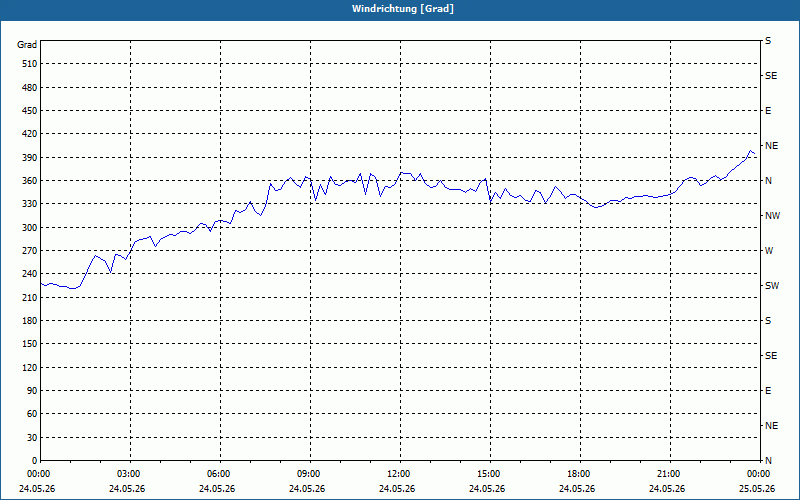Click the "00:00" label above the 25.05.26 date

click(x=760, y=474)
